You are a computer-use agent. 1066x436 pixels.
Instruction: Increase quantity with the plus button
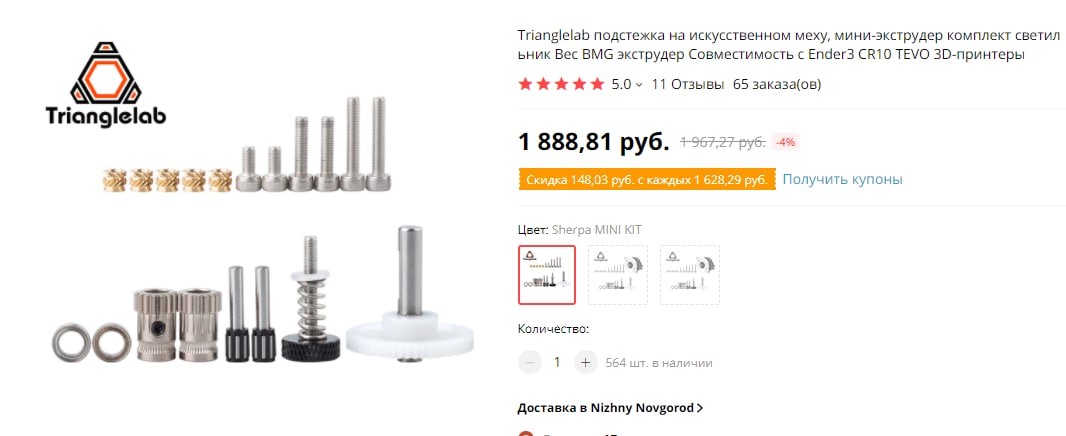point(585,363)
